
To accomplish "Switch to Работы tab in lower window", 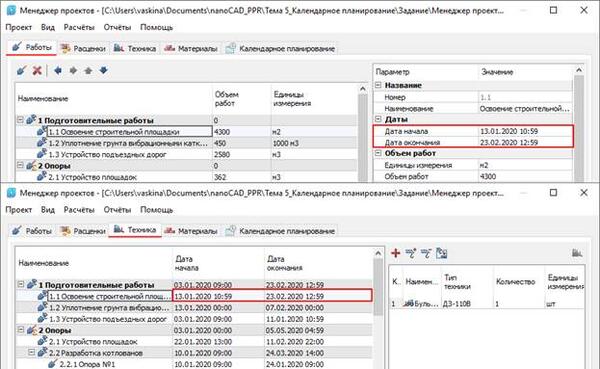I will pos(32,231).
